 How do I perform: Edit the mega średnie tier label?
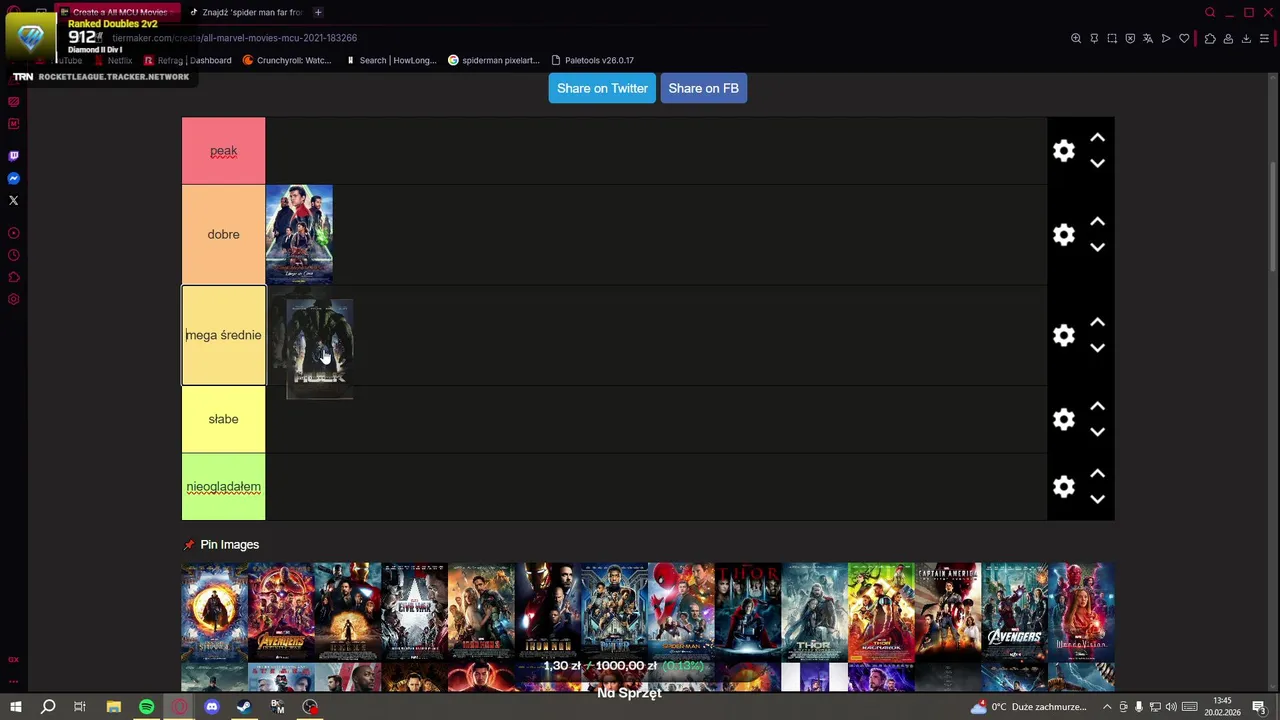[223, 335]
